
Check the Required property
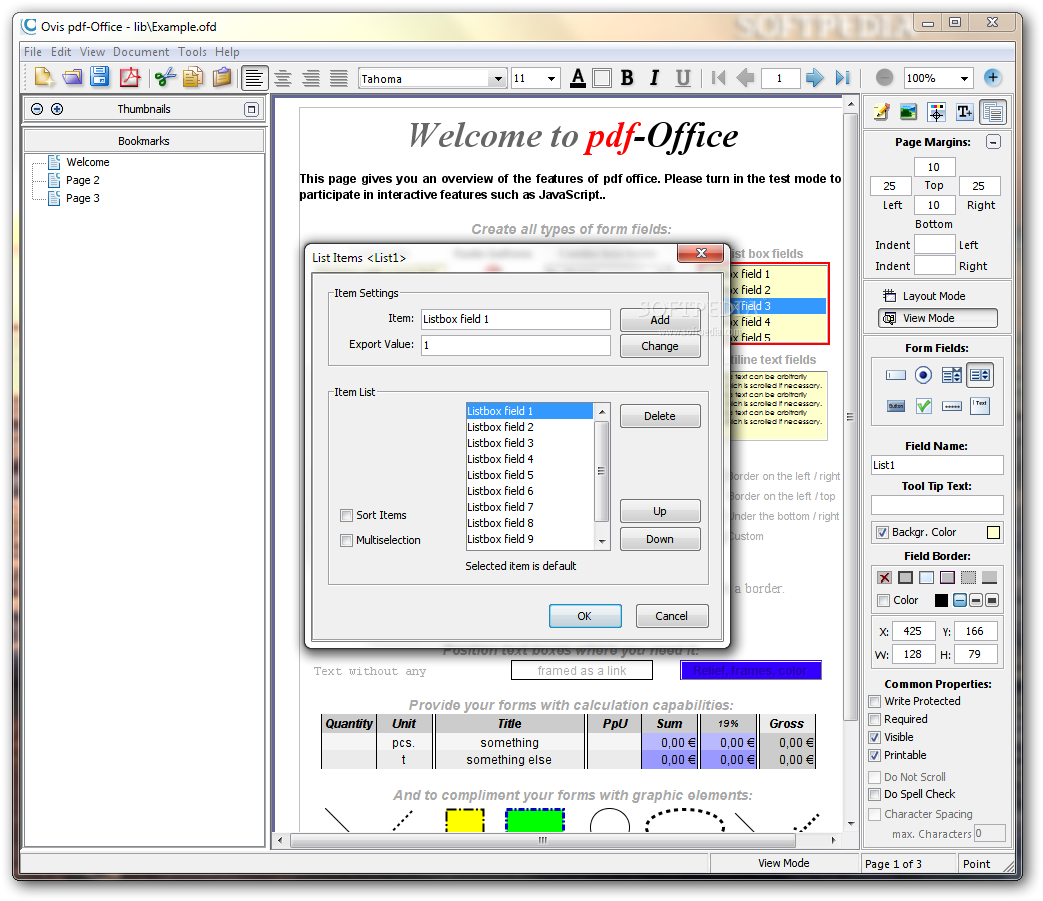pyautogui.click(x=875, y=719)
